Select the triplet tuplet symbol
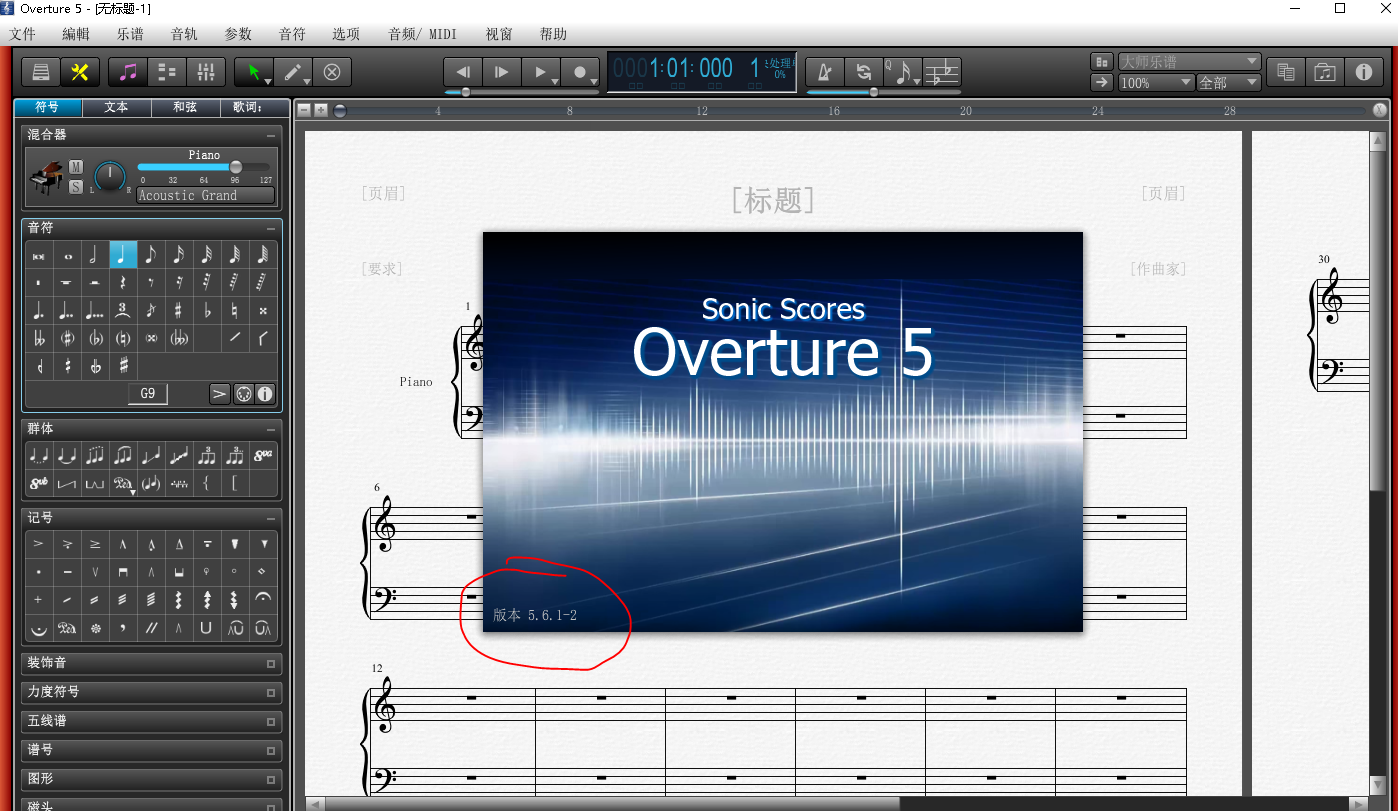The height and width of the screenshot is (811, 1398). (x=122, y=310)
